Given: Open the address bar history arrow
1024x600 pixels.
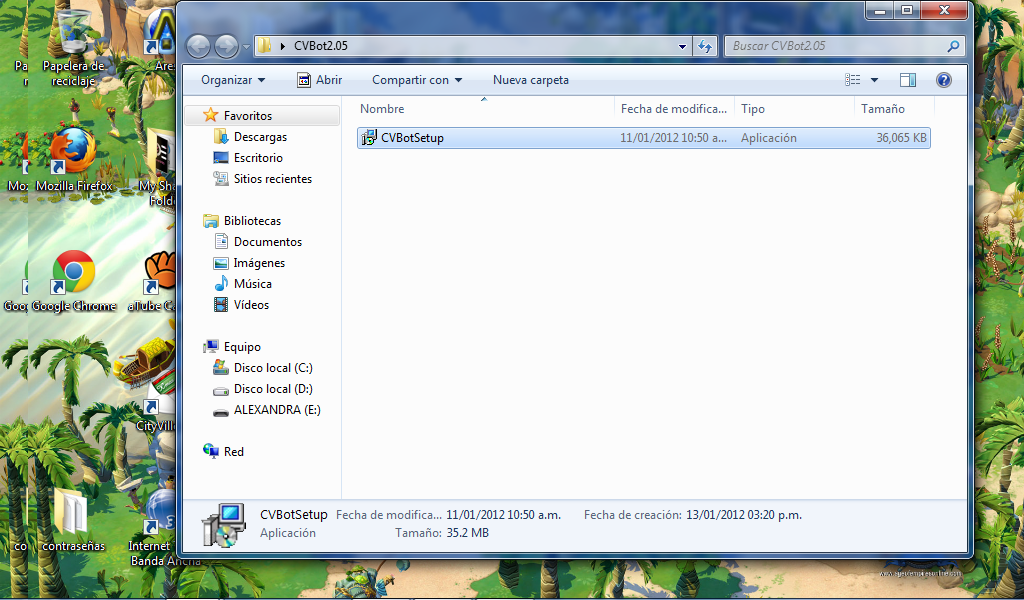Looking at the screenshot, I should pos(681,45).
